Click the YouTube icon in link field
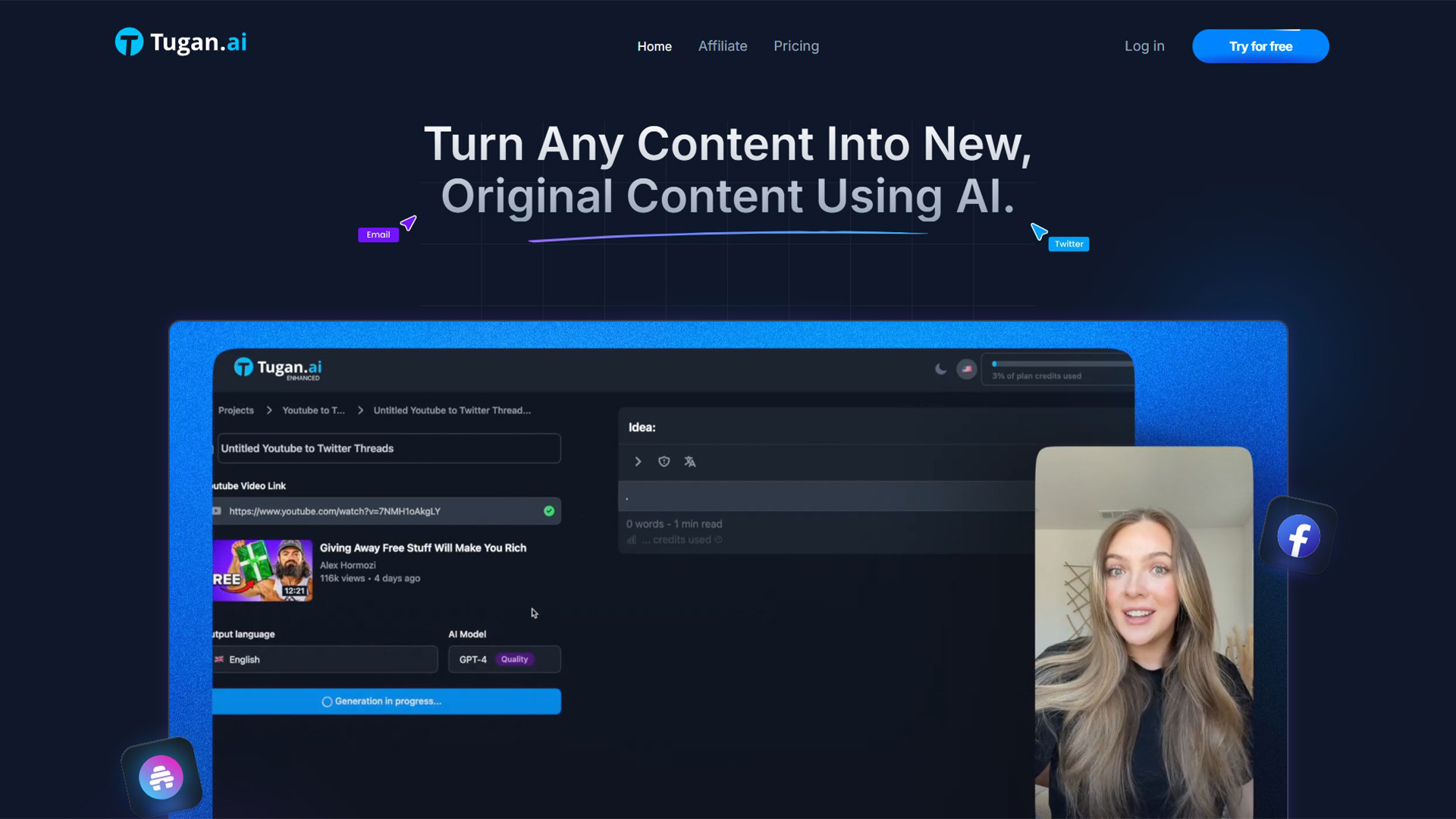This screenshot has height=819, width=1456. point(217,511)
